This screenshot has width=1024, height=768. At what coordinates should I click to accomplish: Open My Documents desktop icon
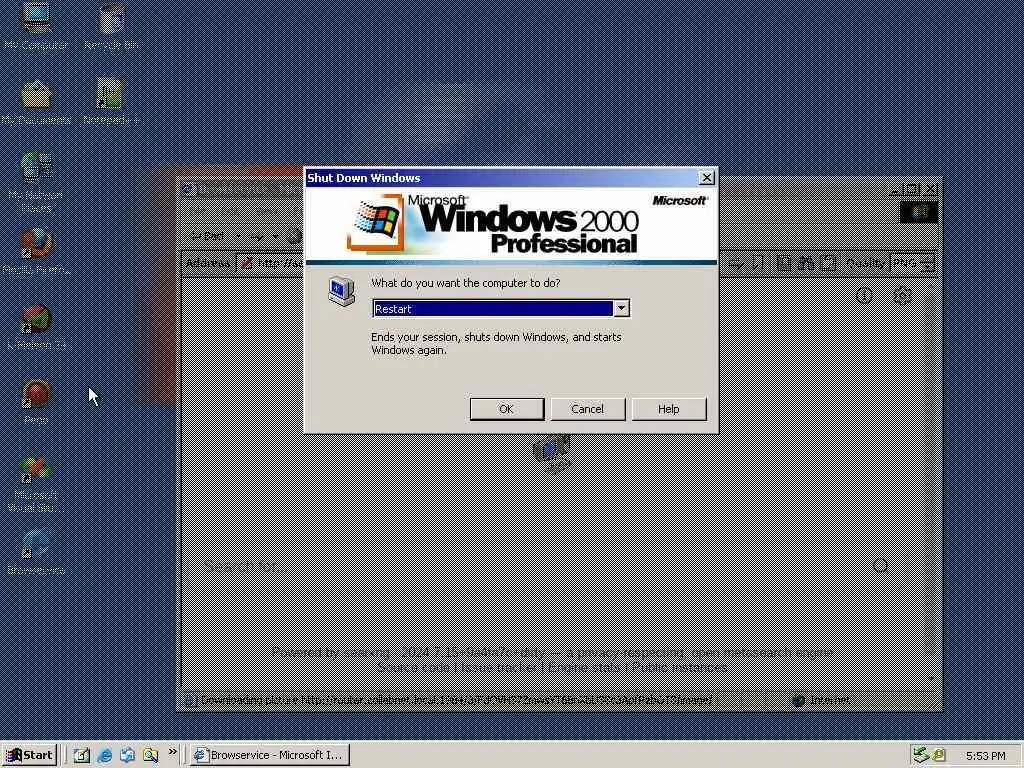[x=36, y=102]
